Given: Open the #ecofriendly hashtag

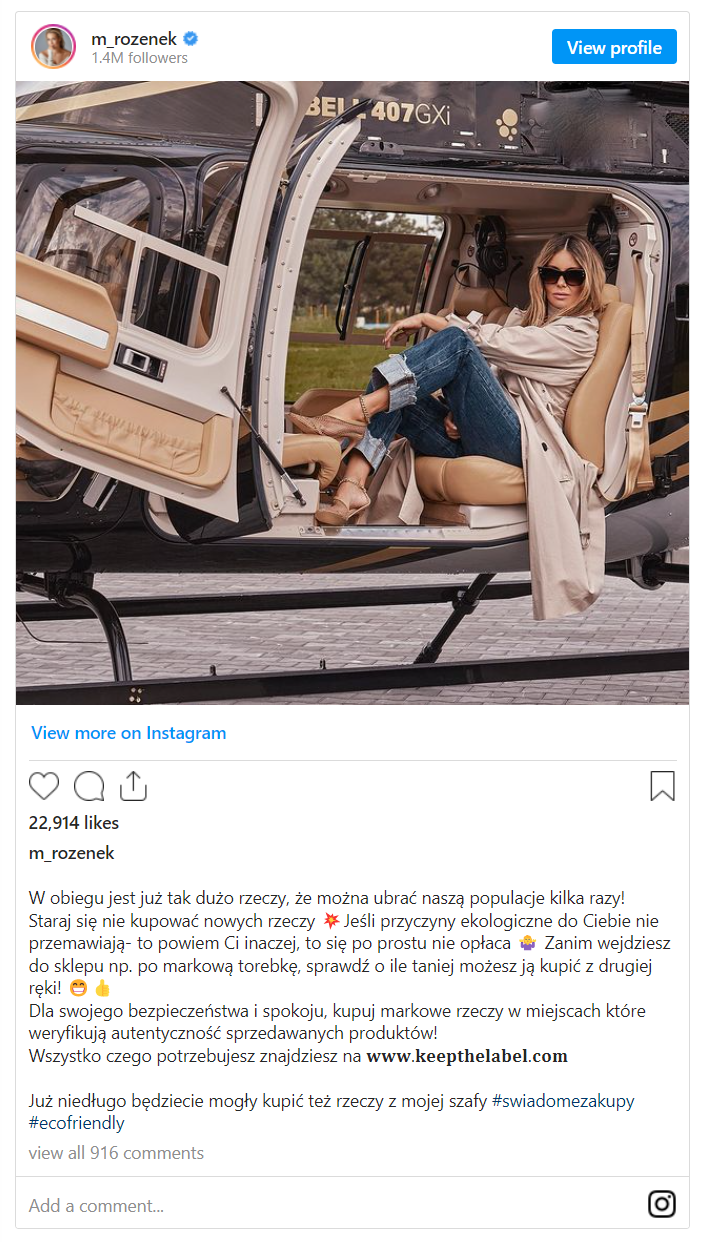Looking at the screenshot, I should coord(77,1123).
